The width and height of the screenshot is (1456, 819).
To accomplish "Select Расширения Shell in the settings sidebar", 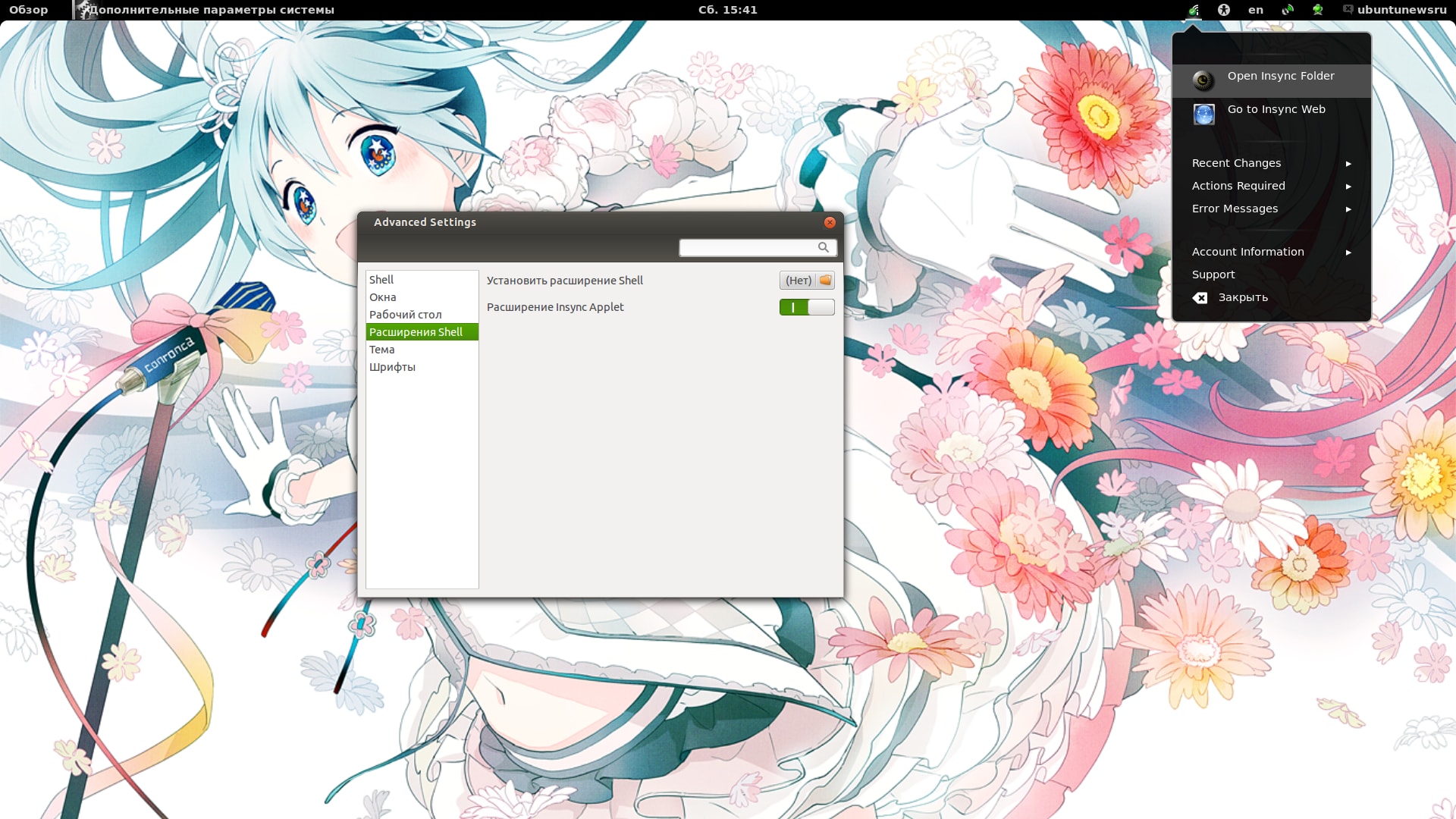I will [x=422, y=332].
